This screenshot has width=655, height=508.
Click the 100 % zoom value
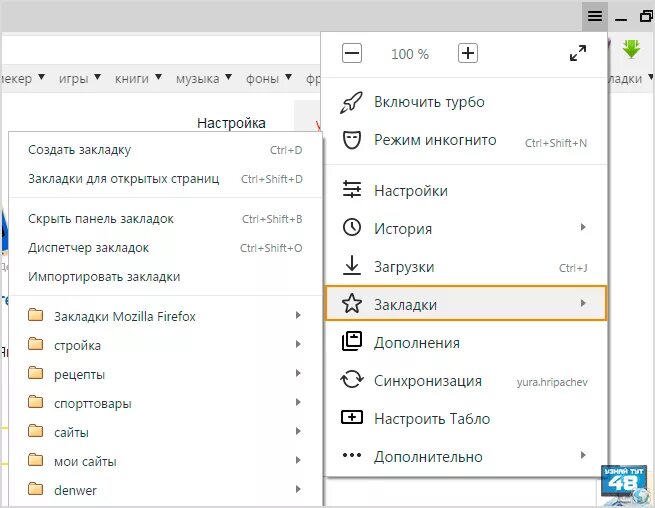tap(410, 54)
